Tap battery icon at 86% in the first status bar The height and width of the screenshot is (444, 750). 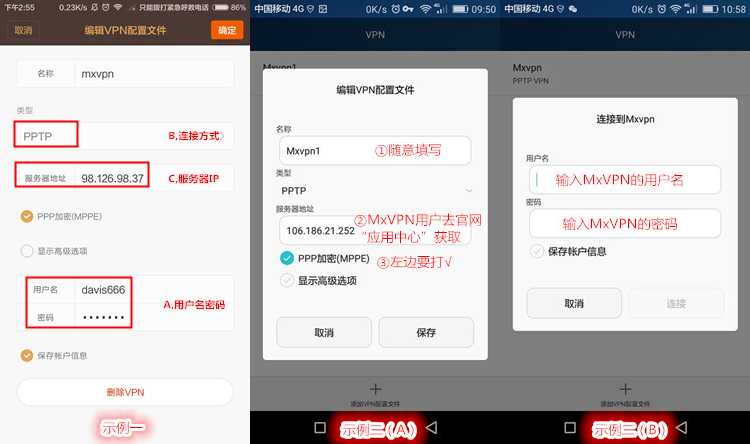pos(221,8)
